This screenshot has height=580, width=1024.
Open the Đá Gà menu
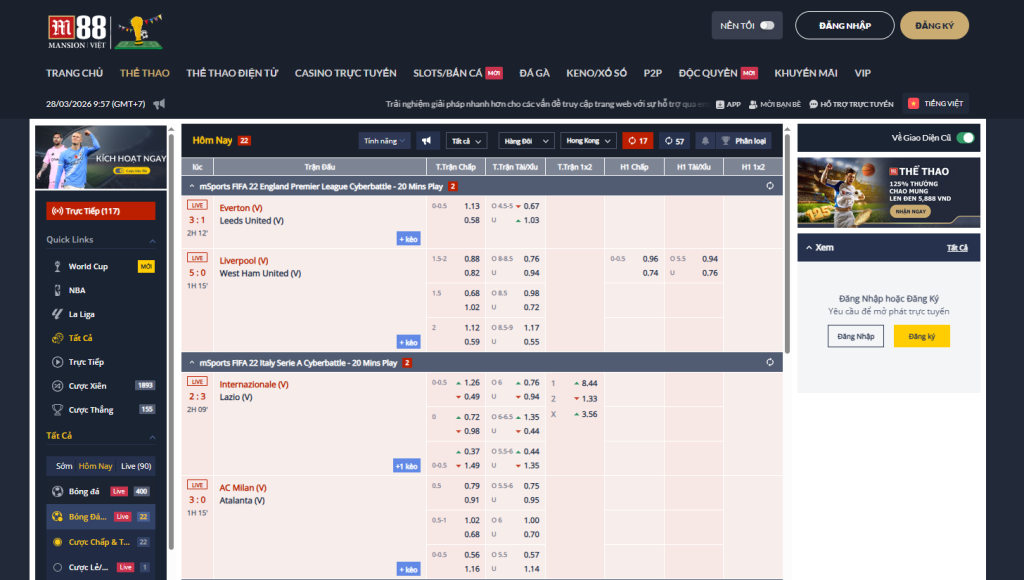(x=534, y=73)
